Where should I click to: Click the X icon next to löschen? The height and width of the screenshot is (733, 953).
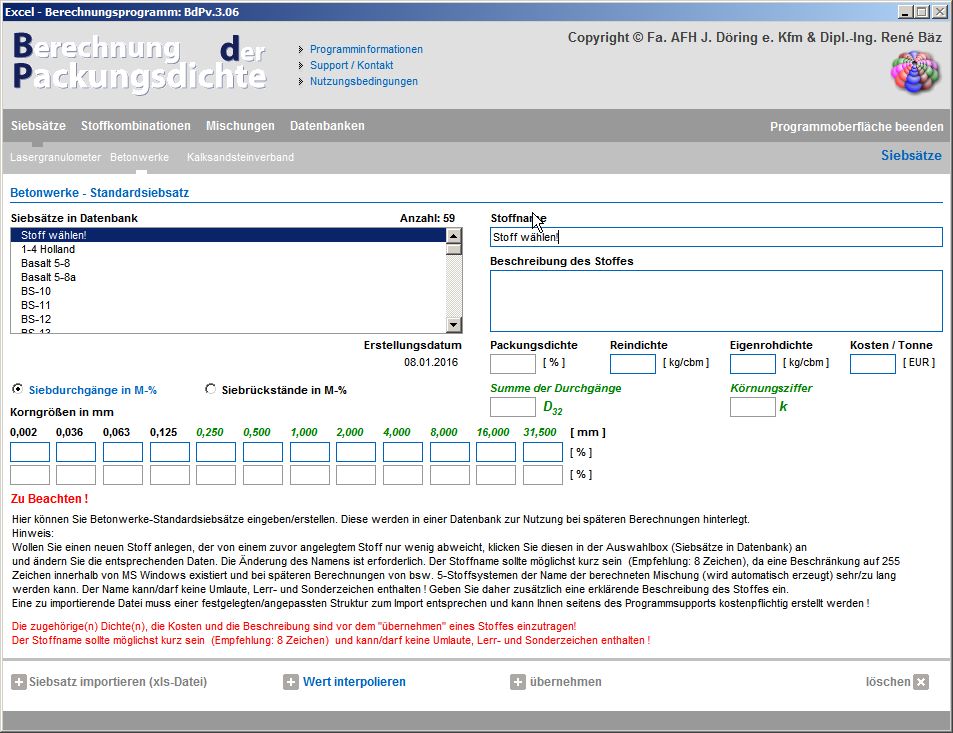pos(921,682)
